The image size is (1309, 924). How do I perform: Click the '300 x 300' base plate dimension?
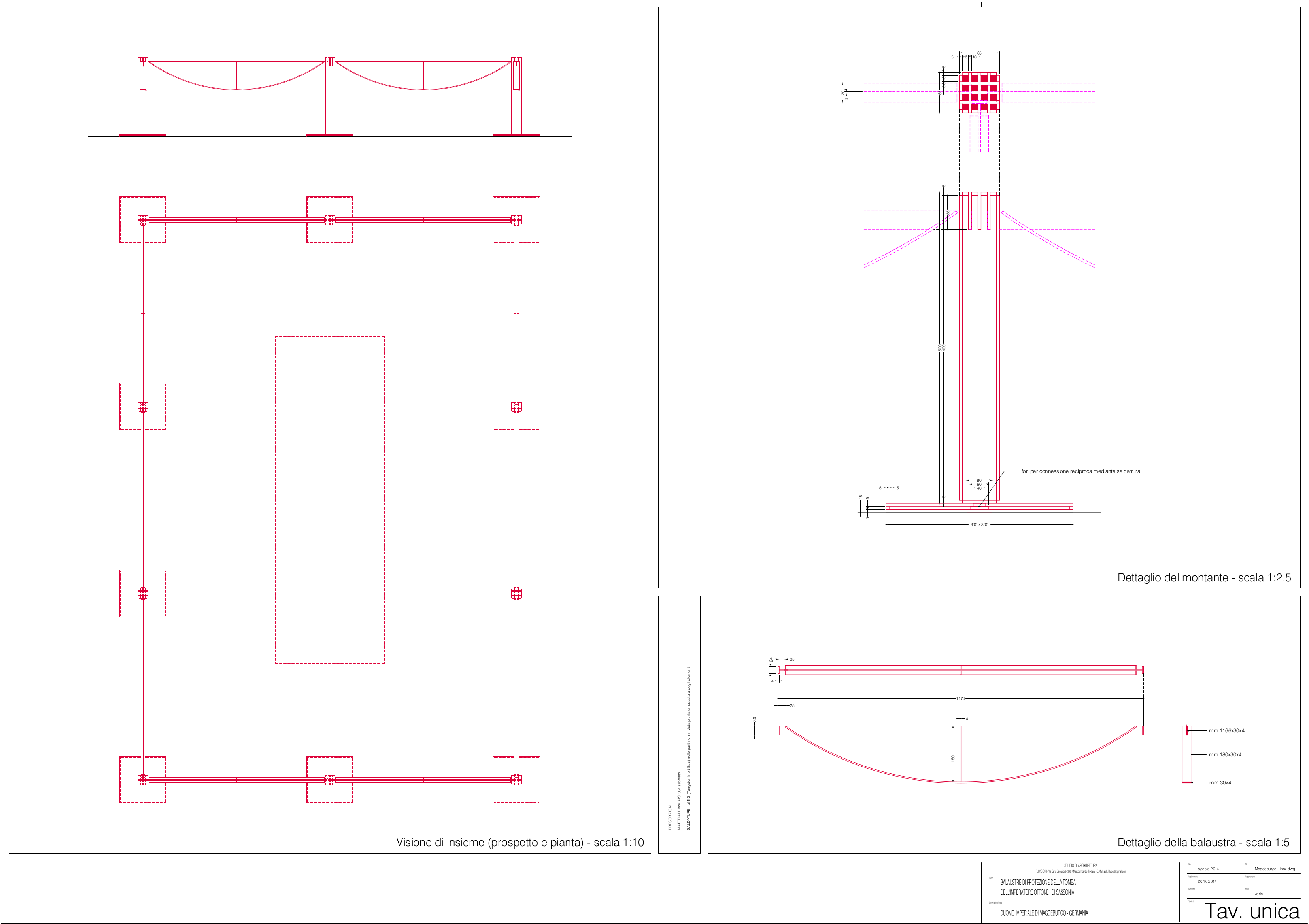[x=979, y=524]
